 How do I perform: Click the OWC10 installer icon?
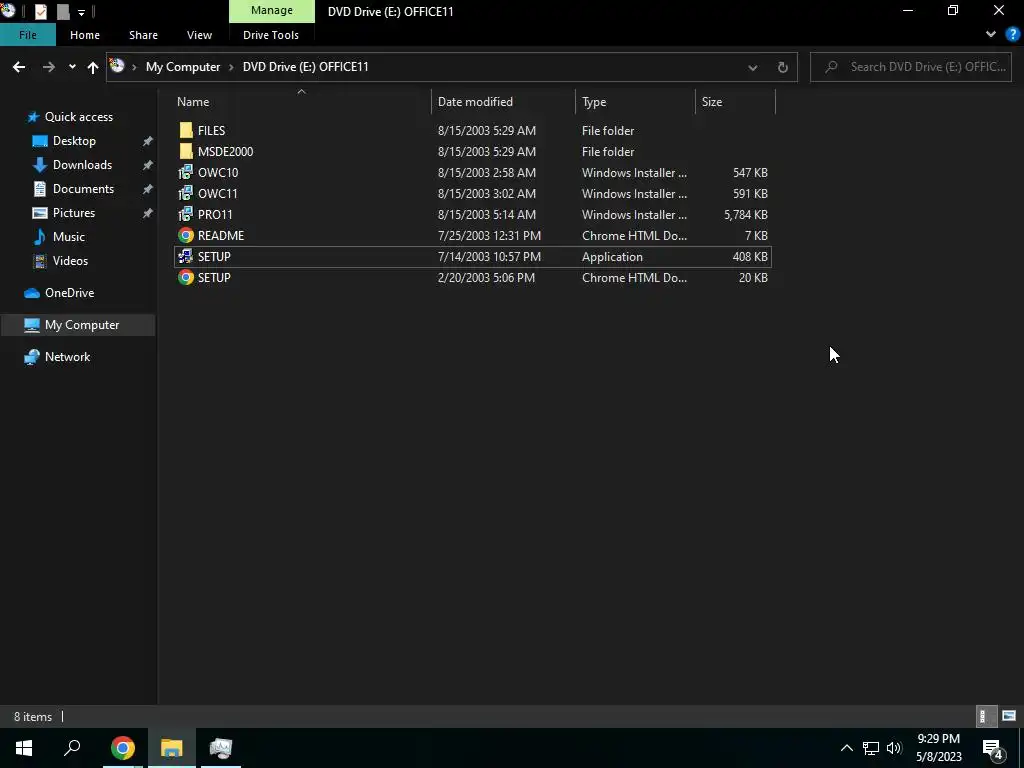pyautogui.click(x=186, y=172)
